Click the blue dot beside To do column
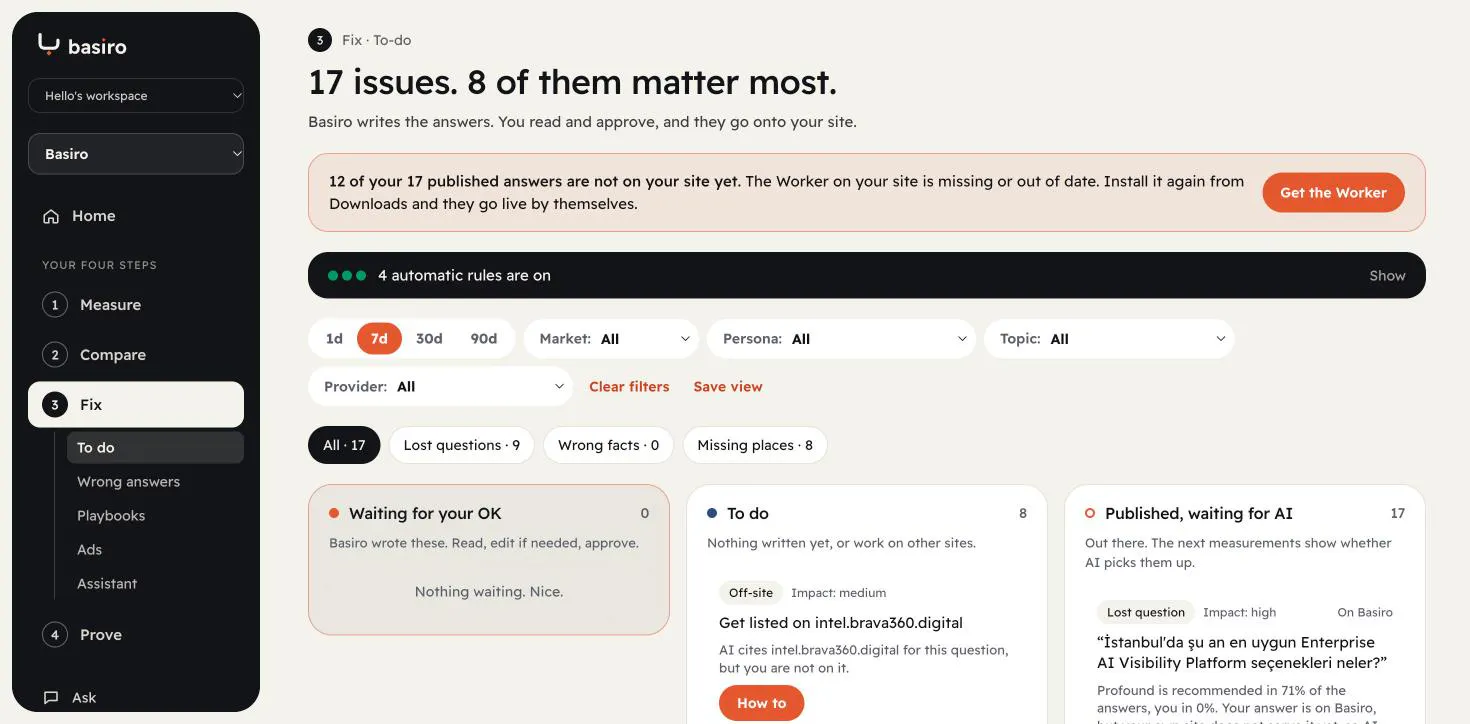 [712, 513]
